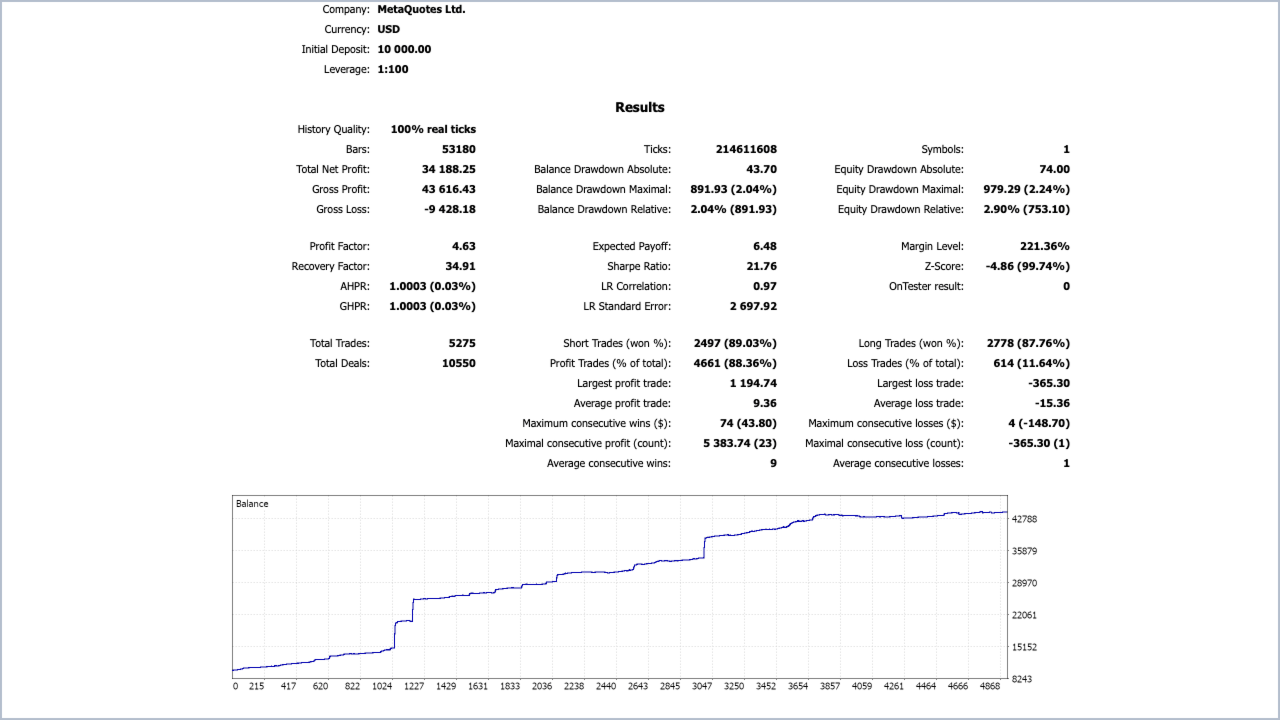Select the chart axis value "15152"

[1025, 647]
